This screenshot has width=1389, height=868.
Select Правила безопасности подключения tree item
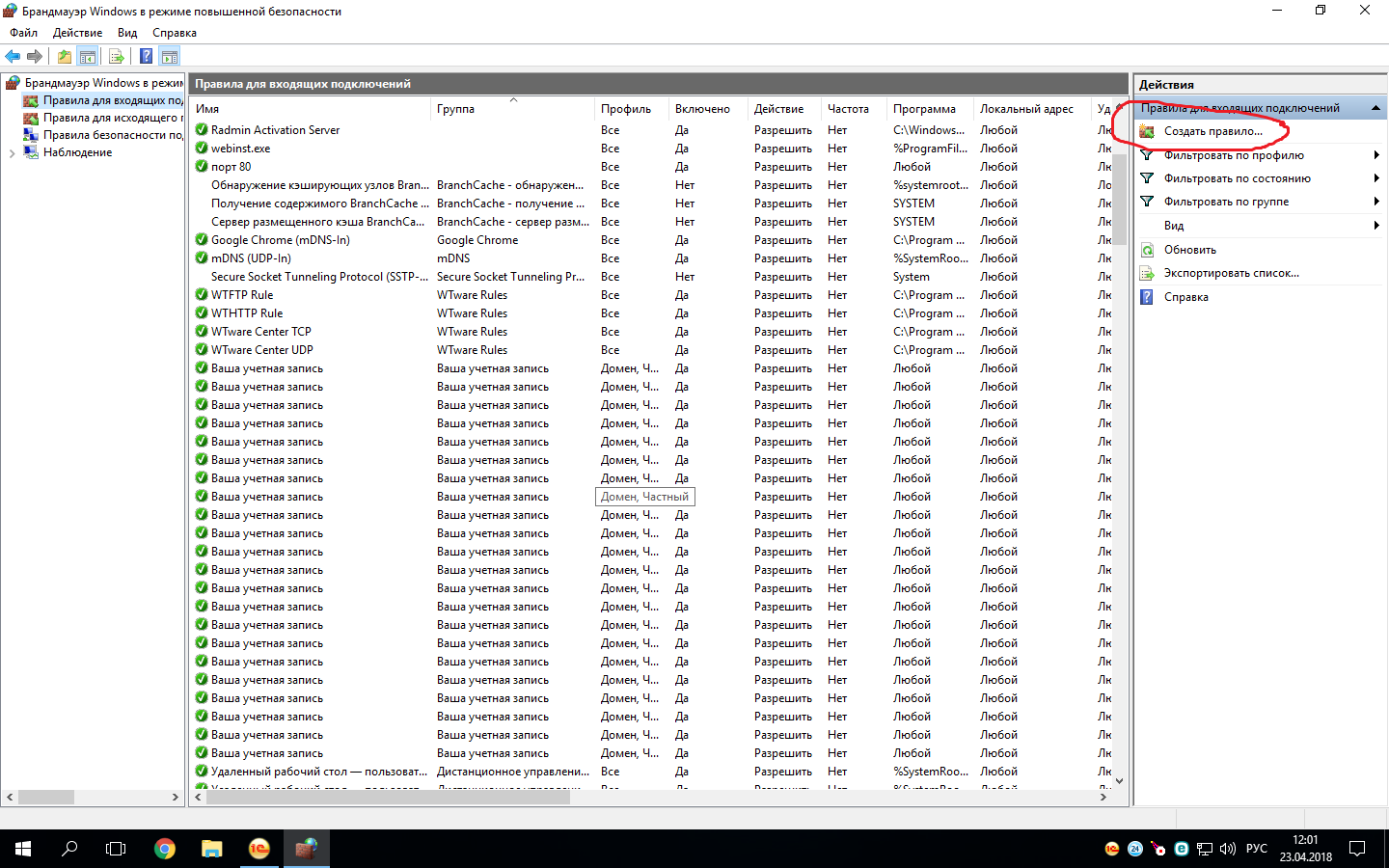pos(112,135)
